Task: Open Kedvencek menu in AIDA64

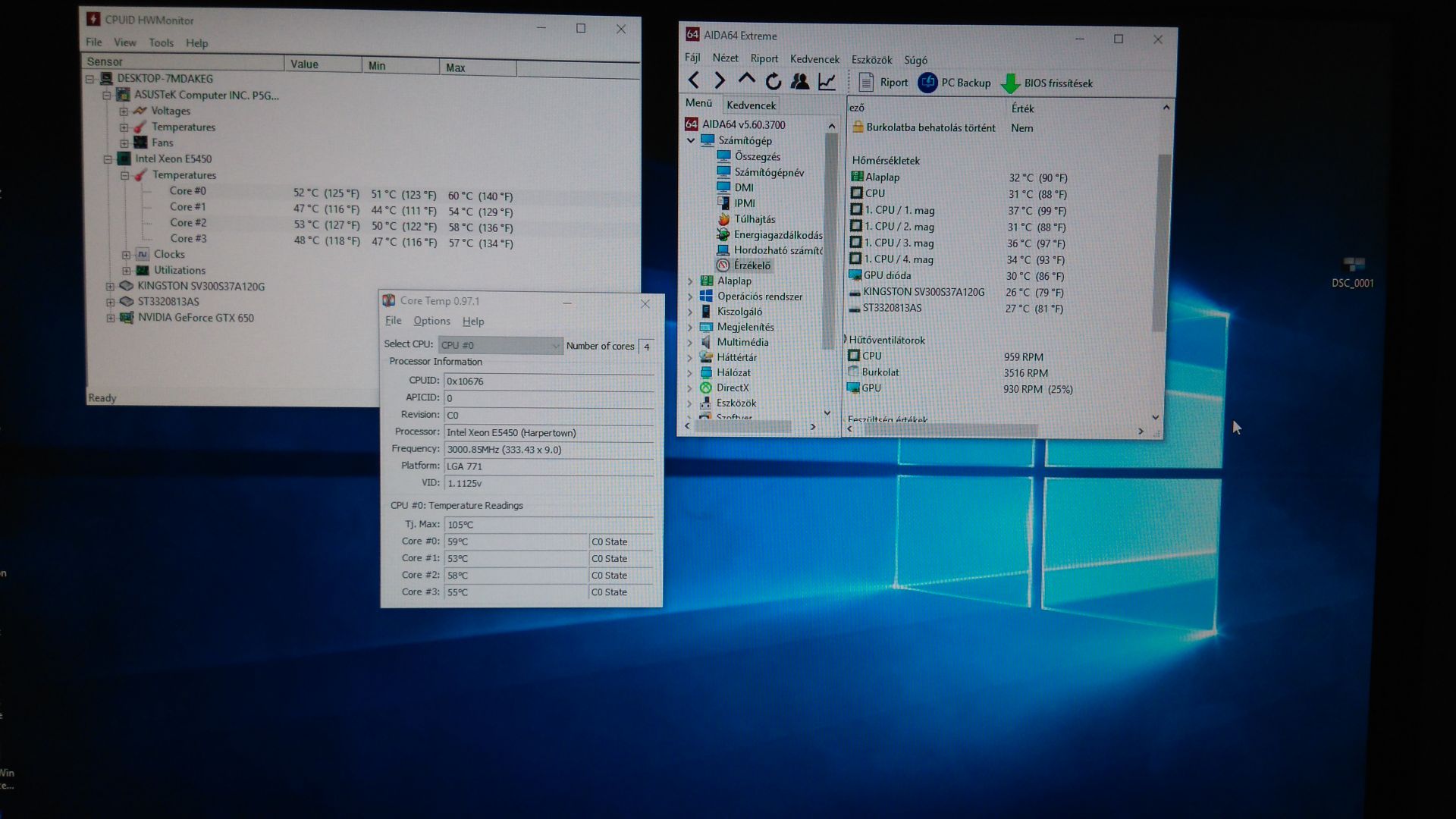Action: 814,59
